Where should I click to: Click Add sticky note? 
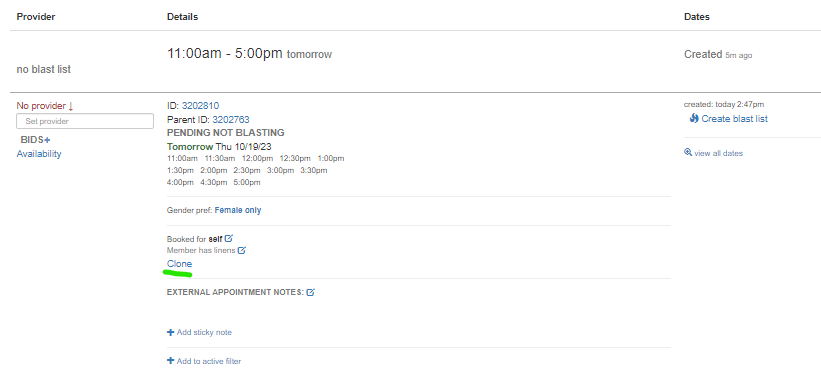tap(204, 332)
